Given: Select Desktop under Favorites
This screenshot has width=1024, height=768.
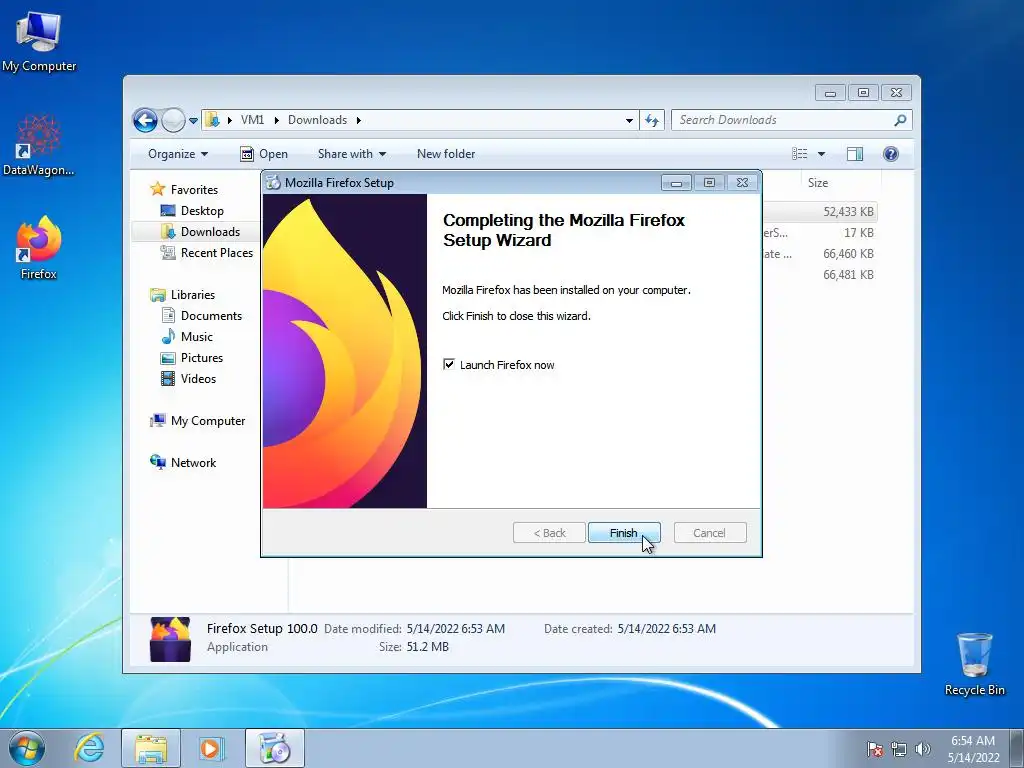Looking at the screenshot, I should click(x=202, y=211).
